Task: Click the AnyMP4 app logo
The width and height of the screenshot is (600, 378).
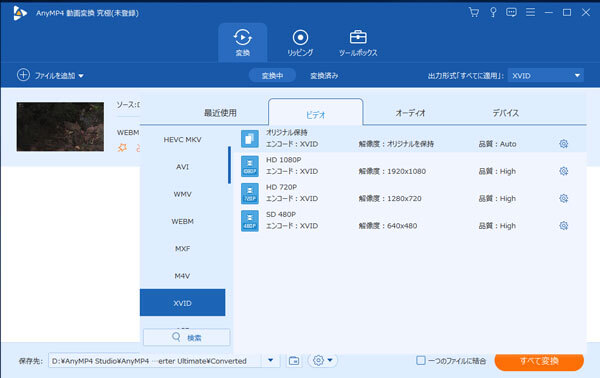Action: pos(20,13)
